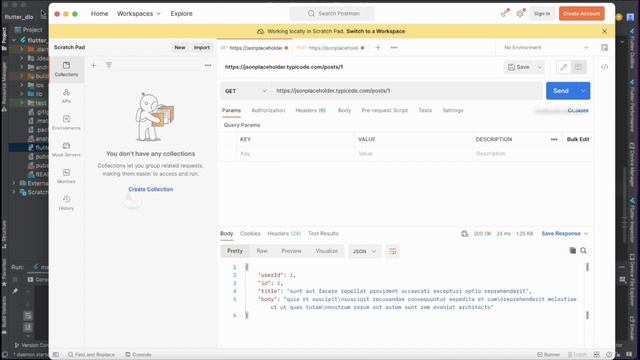The image size is (640, 360).
Task: Click the request URL input field
Action: pyautogui.click(x=407, y=91)
